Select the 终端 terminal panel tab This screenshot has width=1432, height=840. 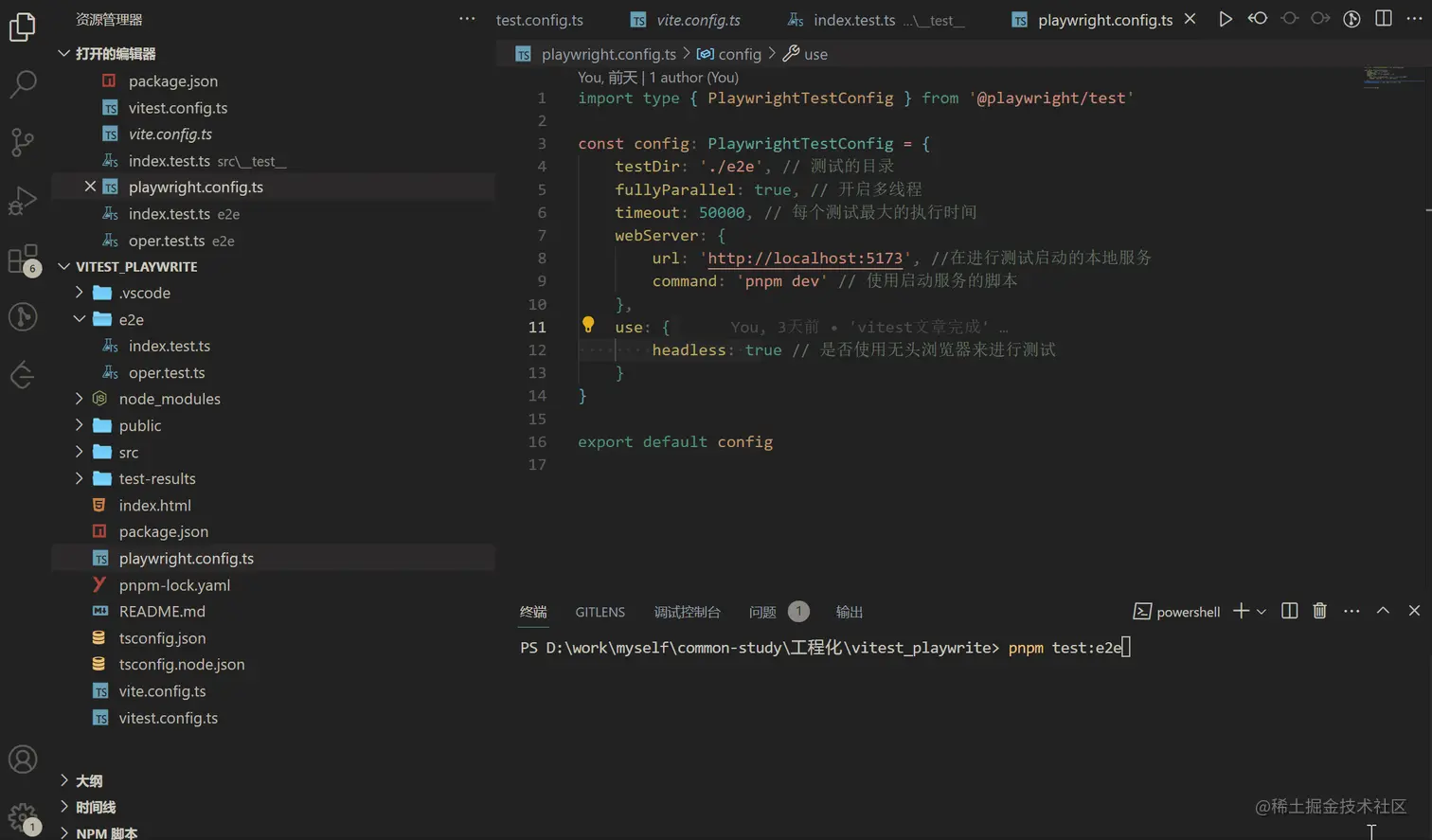[x=533, y=612]
